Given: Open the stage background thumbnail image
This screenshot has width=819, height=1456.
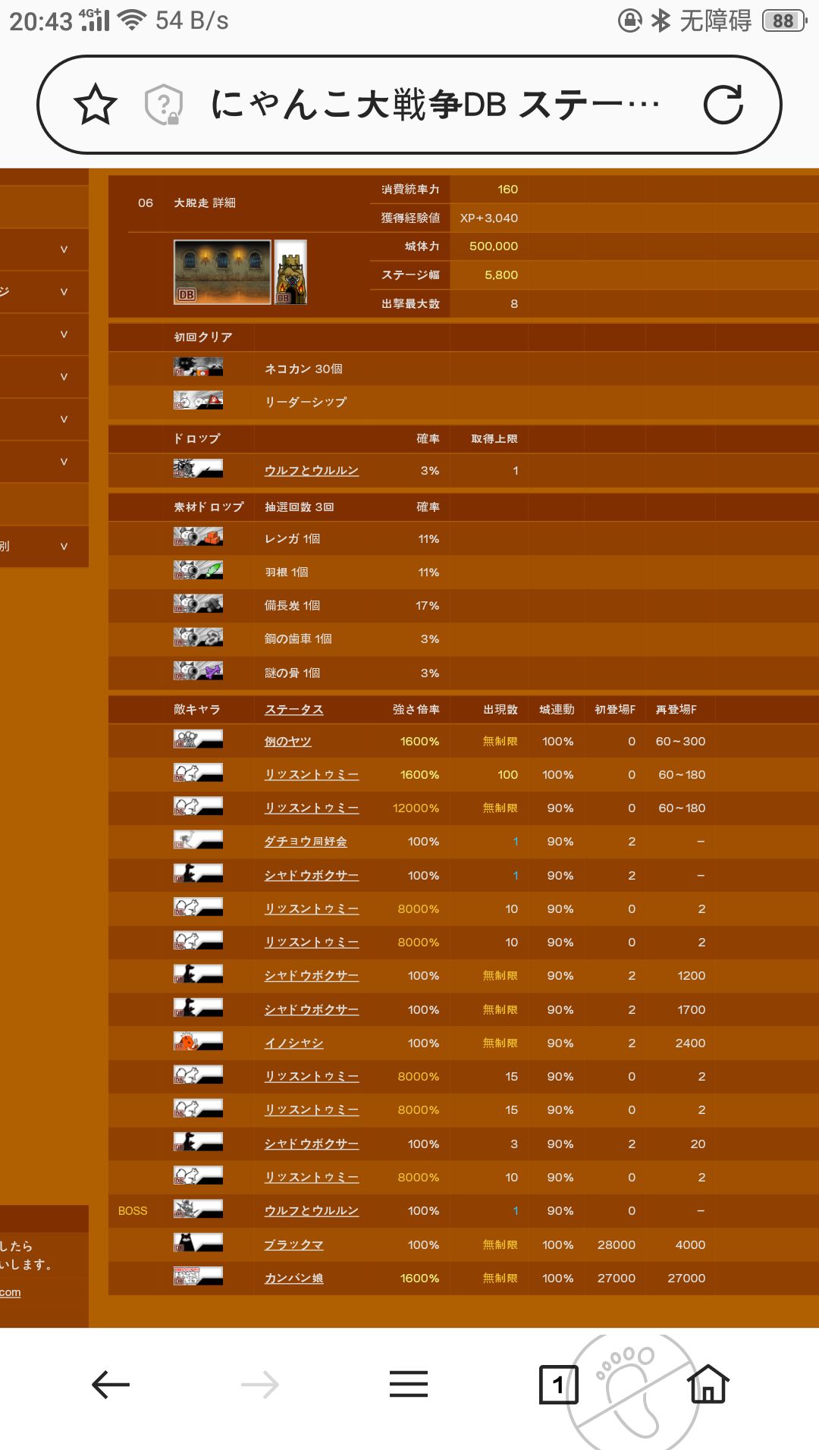Looking at the screenshot, I should point(222,272).
